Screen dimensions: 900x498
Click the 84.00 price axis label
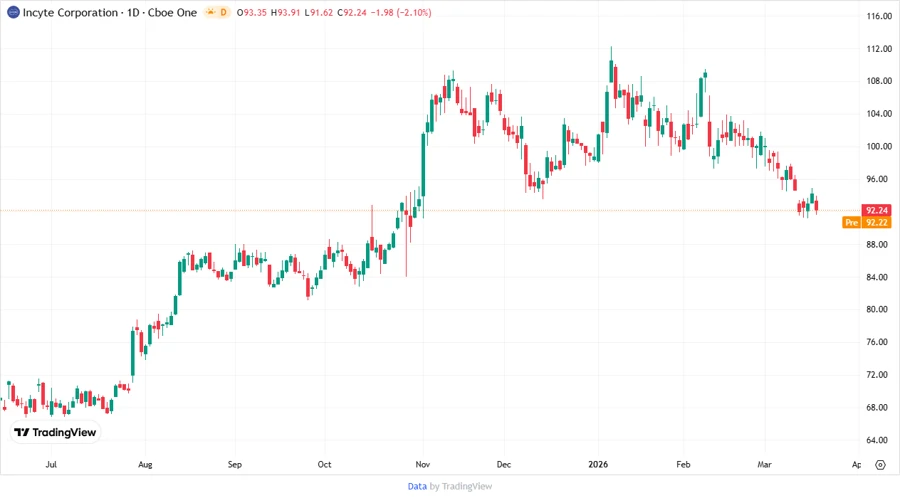[879, 277]
